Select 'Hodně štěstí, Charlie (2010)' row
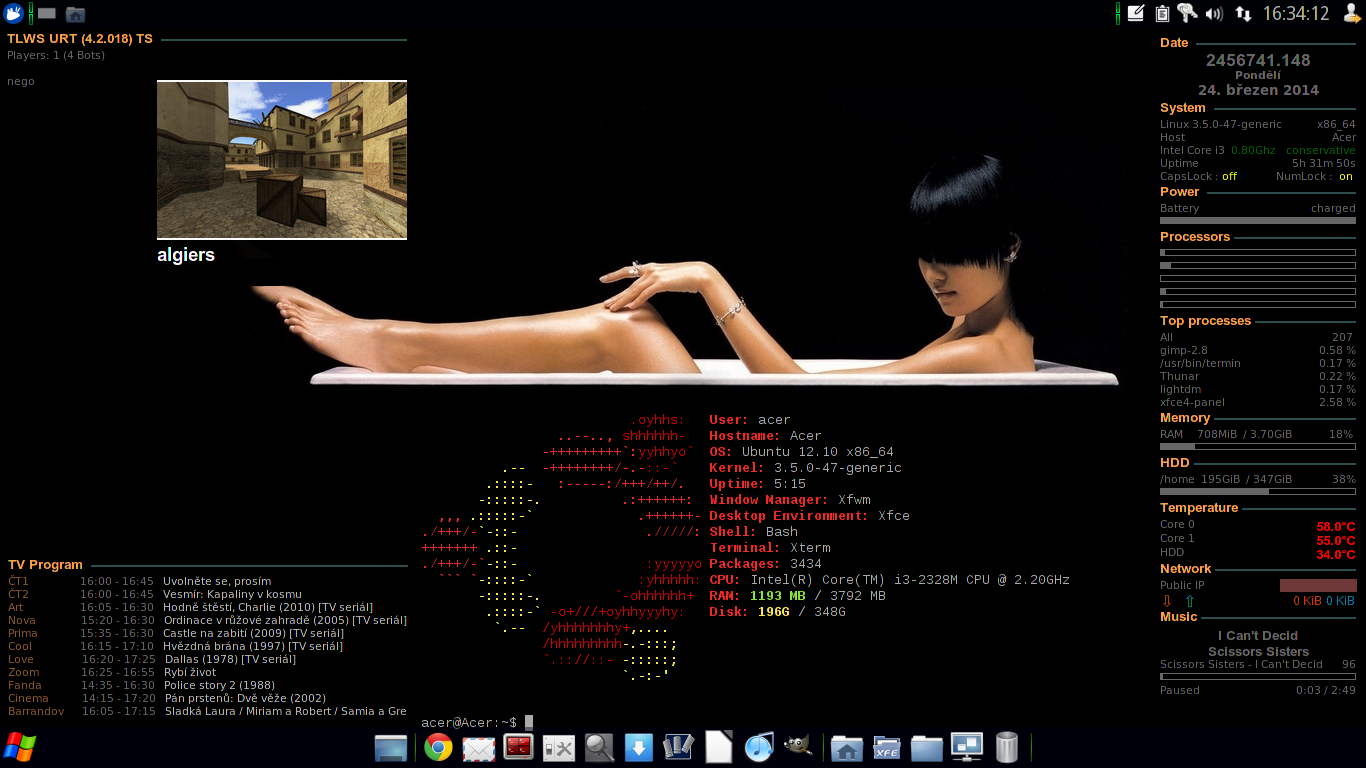The height and width of the screenshot is (768, 1366). (x=207, y=607)
